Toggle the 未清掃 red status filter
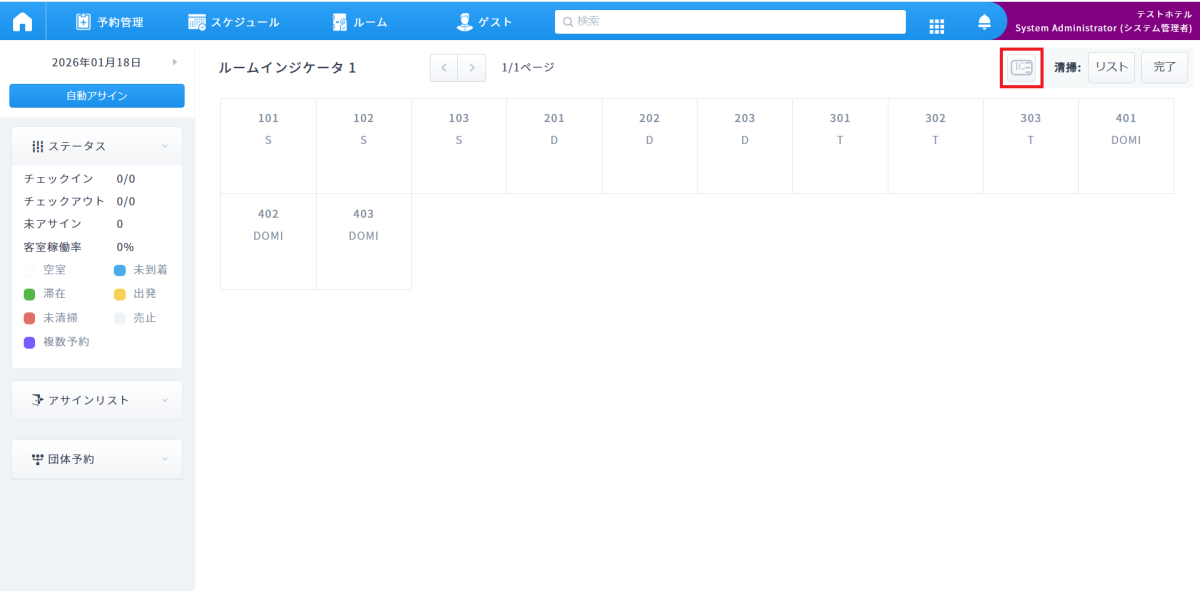Viewport: 1200px width, 591px height. 51,318
